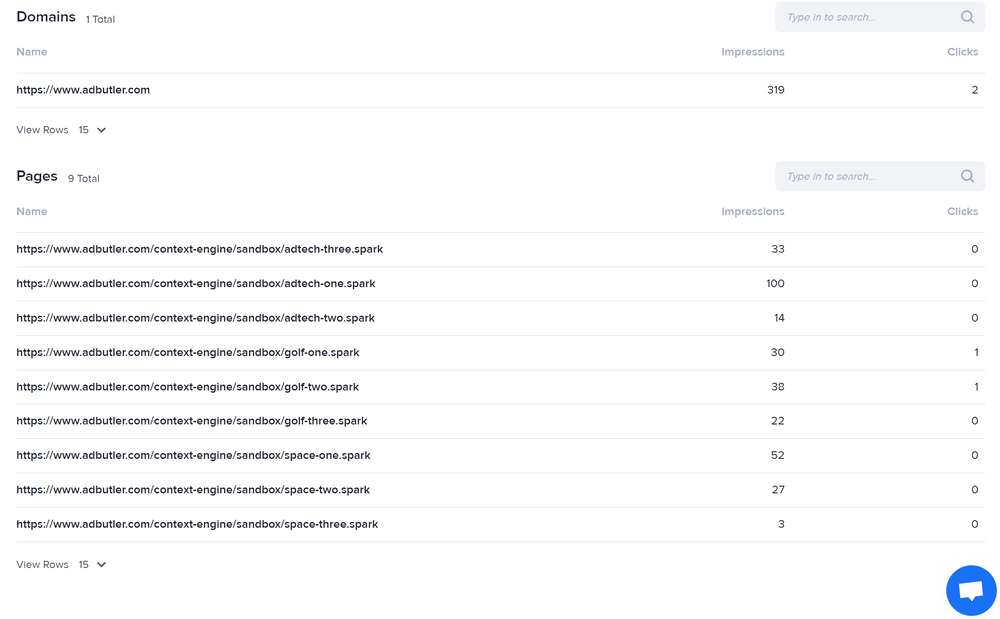Click the 100 impressions value for adtech-one
This screenshot has width=1000, height=619.
click(776, 284)
